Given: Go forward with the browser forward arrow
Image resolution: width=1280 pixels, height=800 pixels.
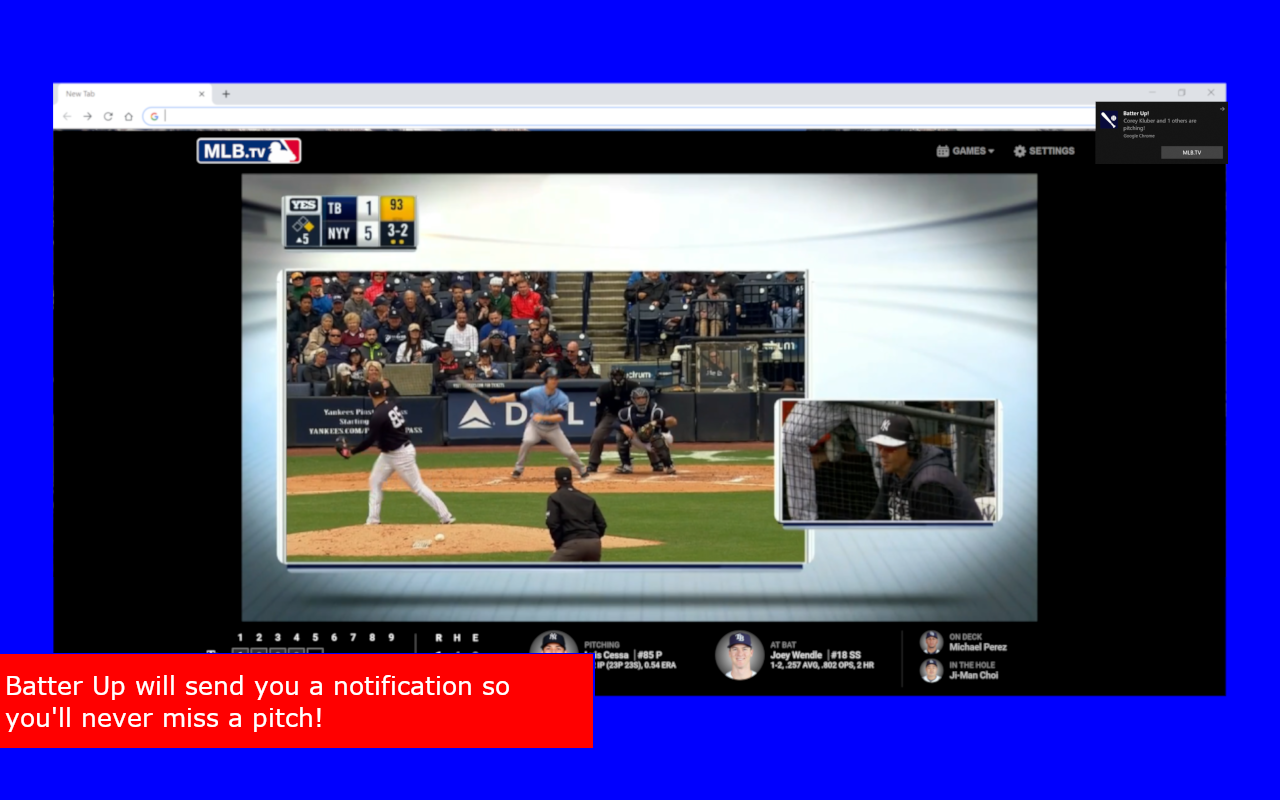Looking at the screenshot, I should tap(88, 116).
